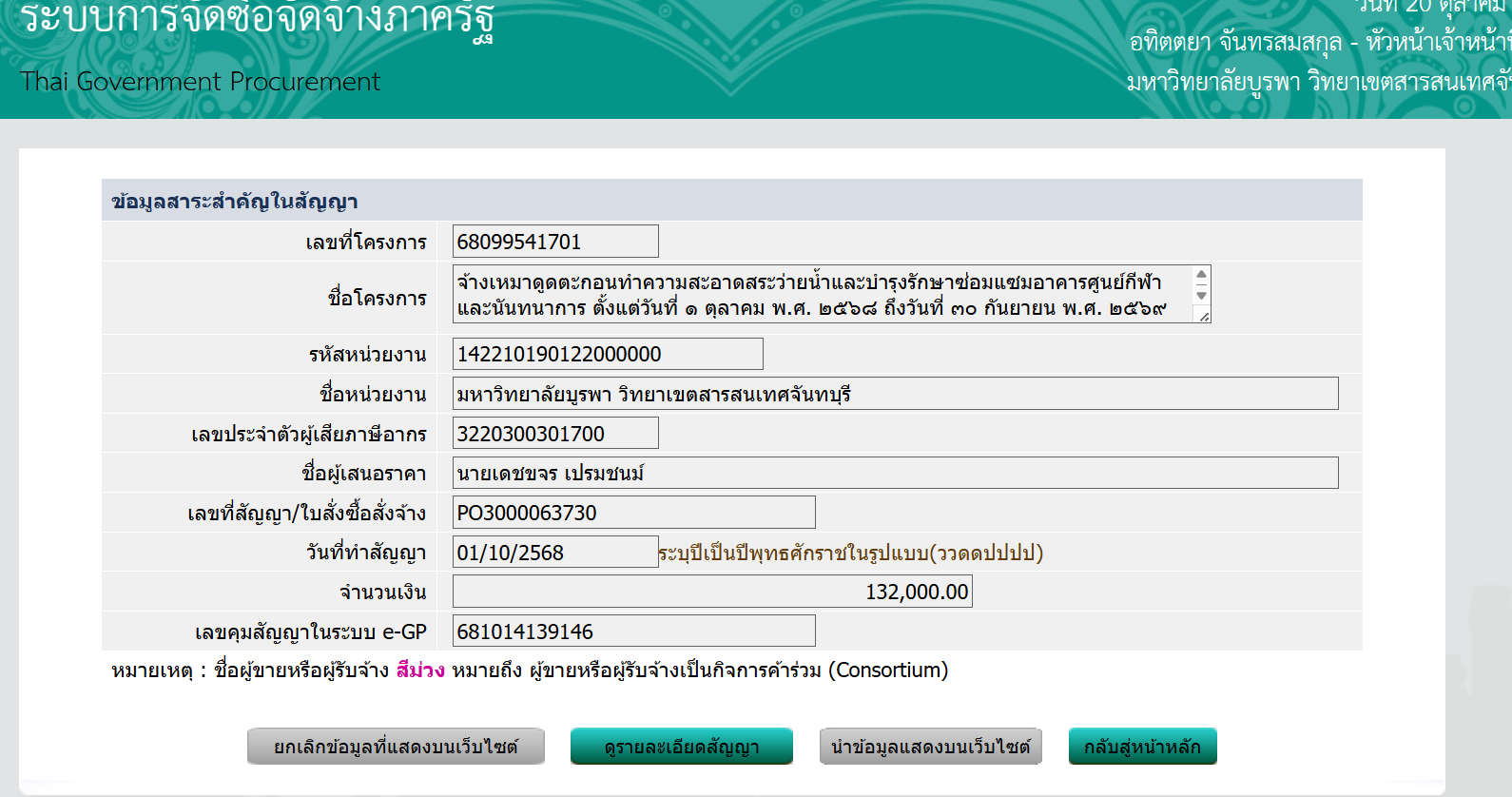Click the contract number field PO3000063730
Screen dimensions: 1512x797
pos(633,513)
